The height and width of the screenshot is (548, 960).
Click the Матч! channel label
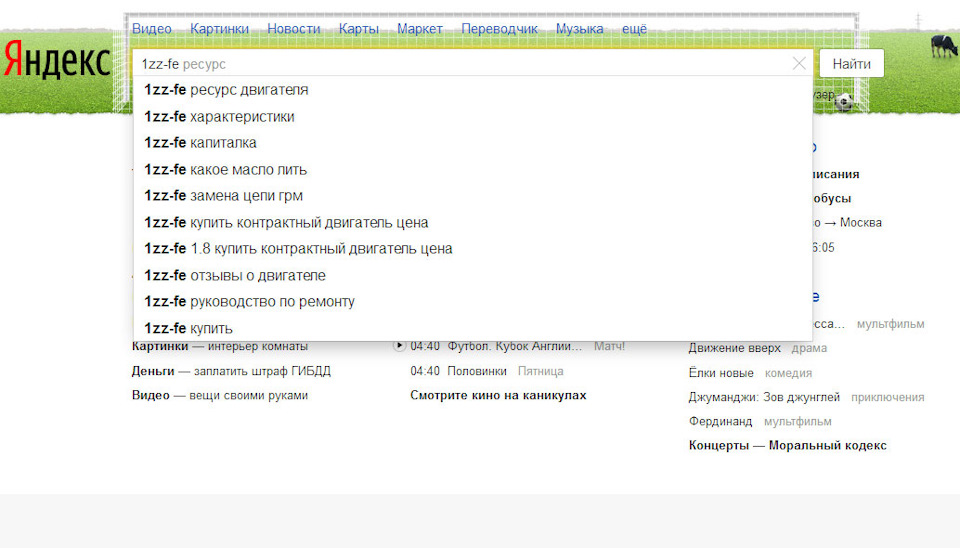coord(609,347)
